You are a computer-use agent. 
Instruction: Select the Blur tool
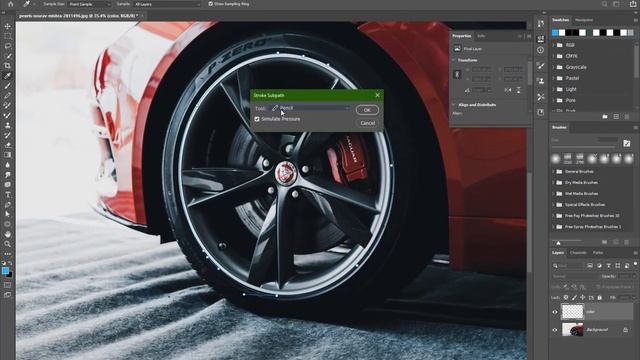point(7,165)
